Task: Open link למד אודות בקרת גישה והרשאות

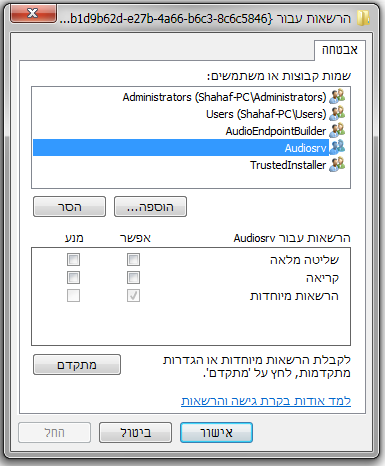Action: click(266, 401)
